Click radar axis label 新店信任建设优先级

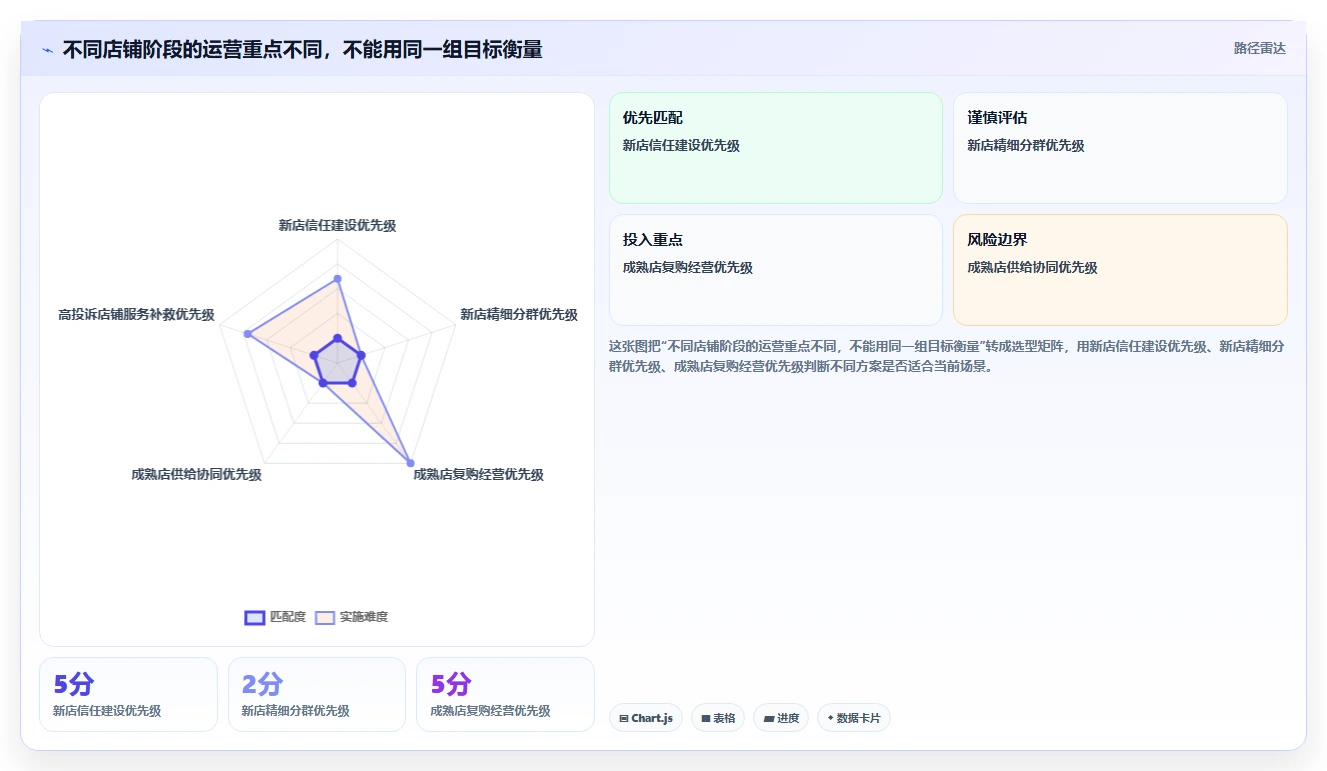pyautogui.click(x=337, y=225)
